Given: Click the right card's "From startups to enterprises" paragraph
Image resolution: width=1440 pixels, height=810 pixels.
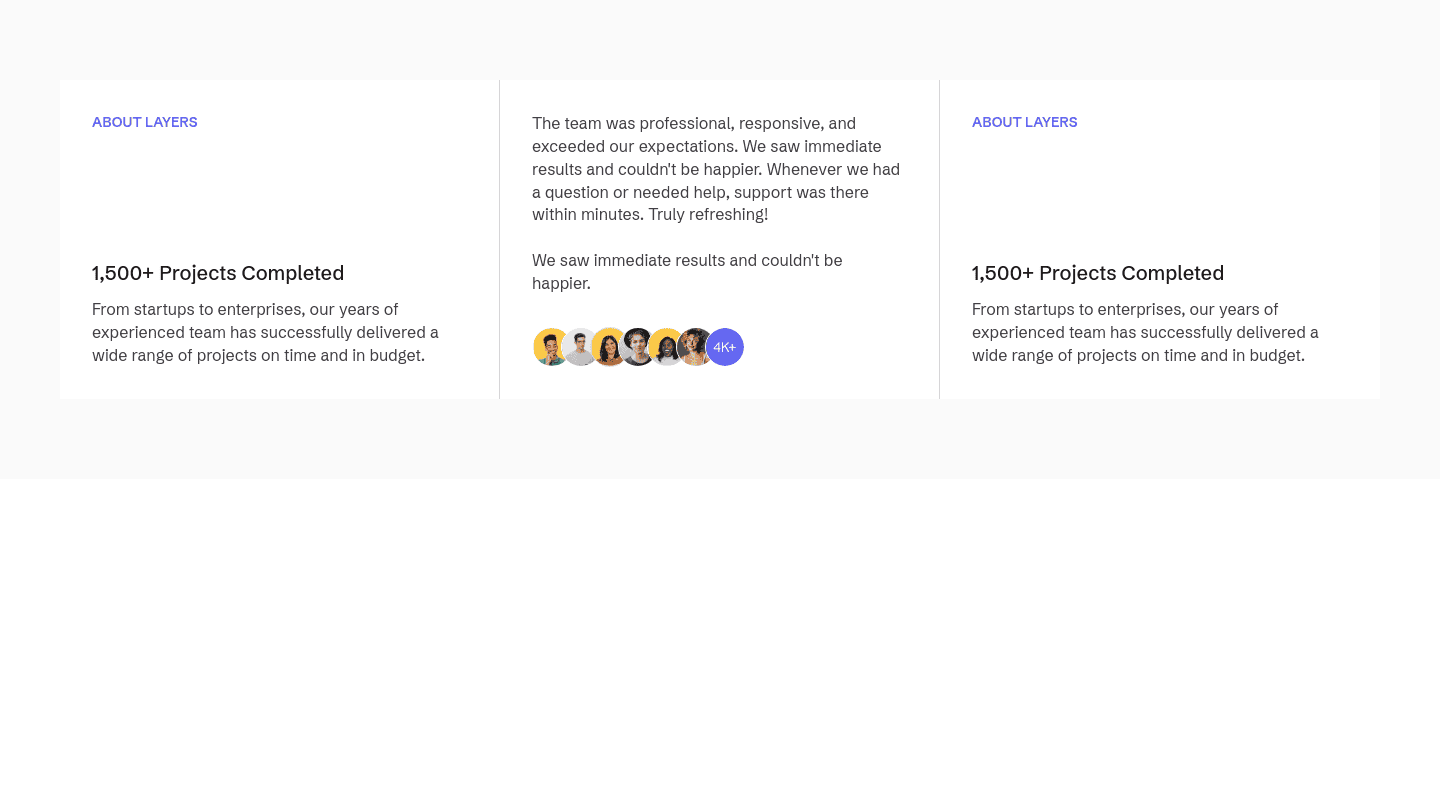Looking at the screenshot, I should (1145, 332).
